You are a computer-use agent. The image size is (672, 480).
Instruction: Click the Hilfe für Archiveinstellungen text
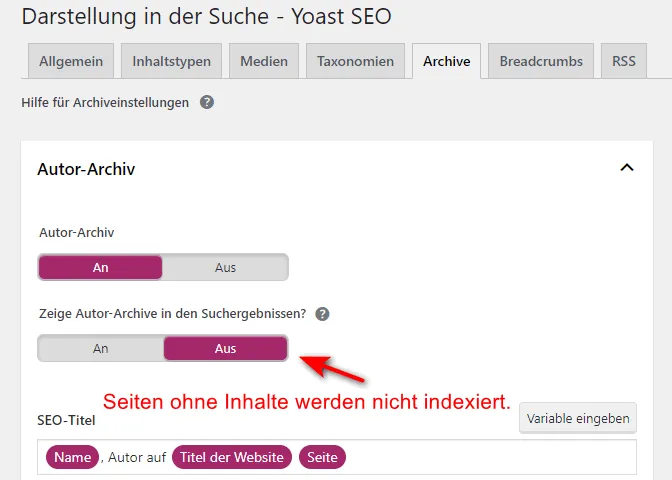click(x=105, y=103)
